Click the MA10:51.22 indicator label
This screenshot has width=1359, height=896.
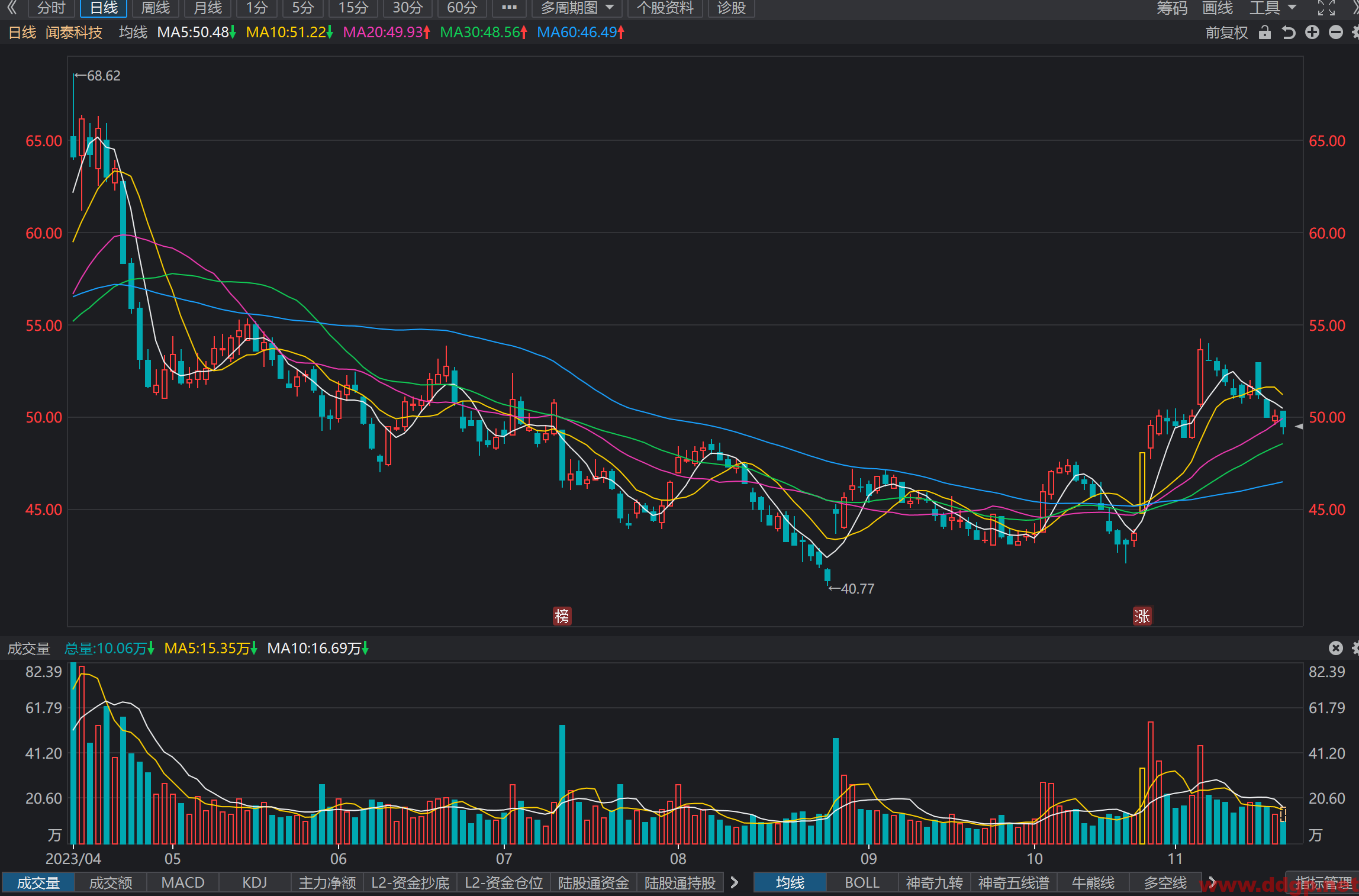(289, 33)
